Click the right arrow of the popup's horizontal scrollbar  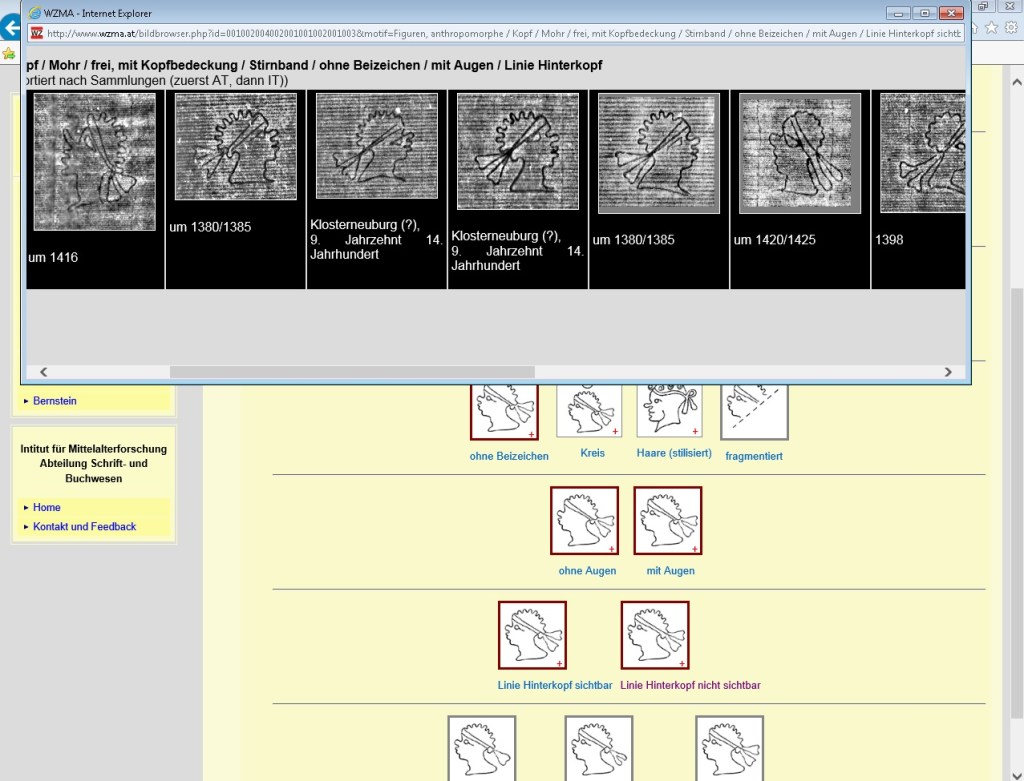948,372
